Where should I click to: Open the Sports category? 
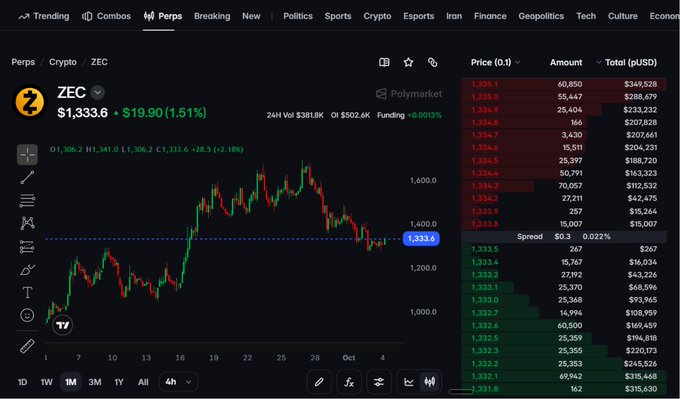coord(338,16)
